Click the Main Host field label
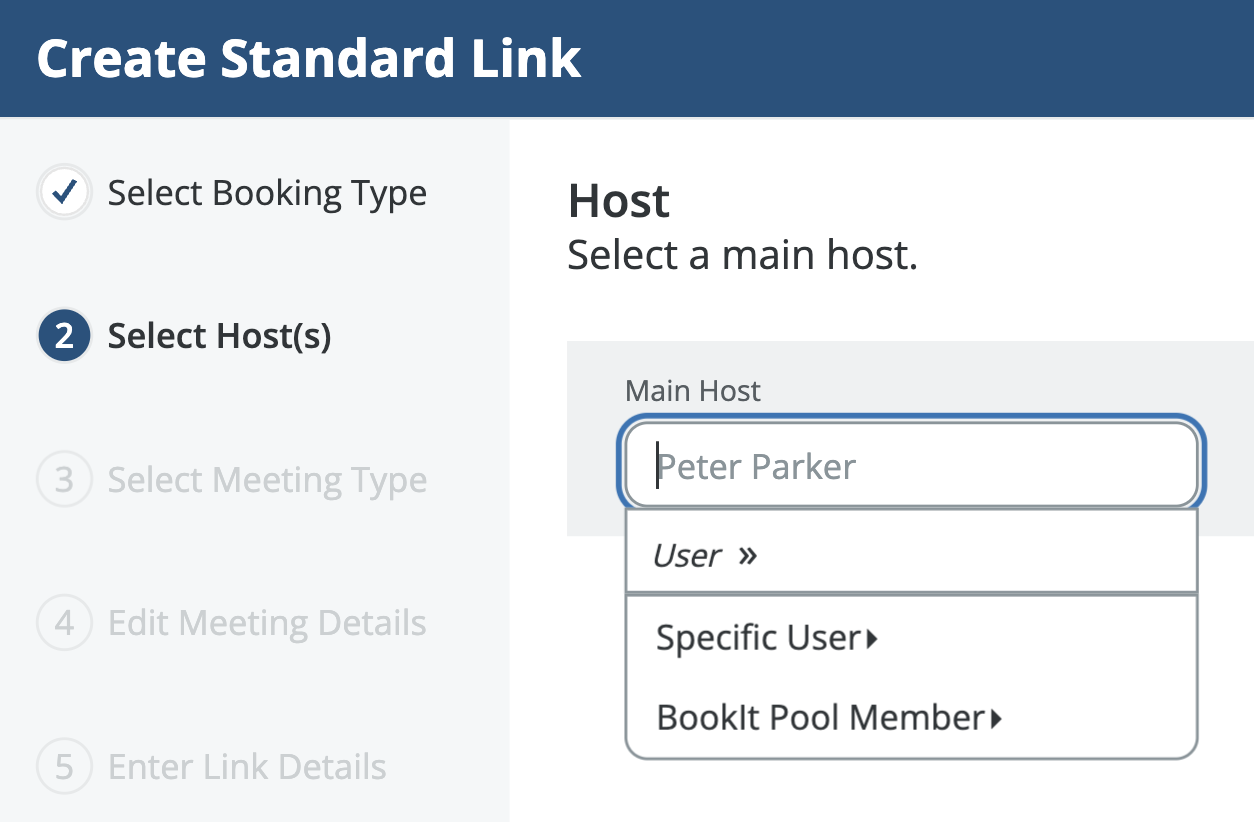This screenshot has height=822, width=1254. (693, 391)
